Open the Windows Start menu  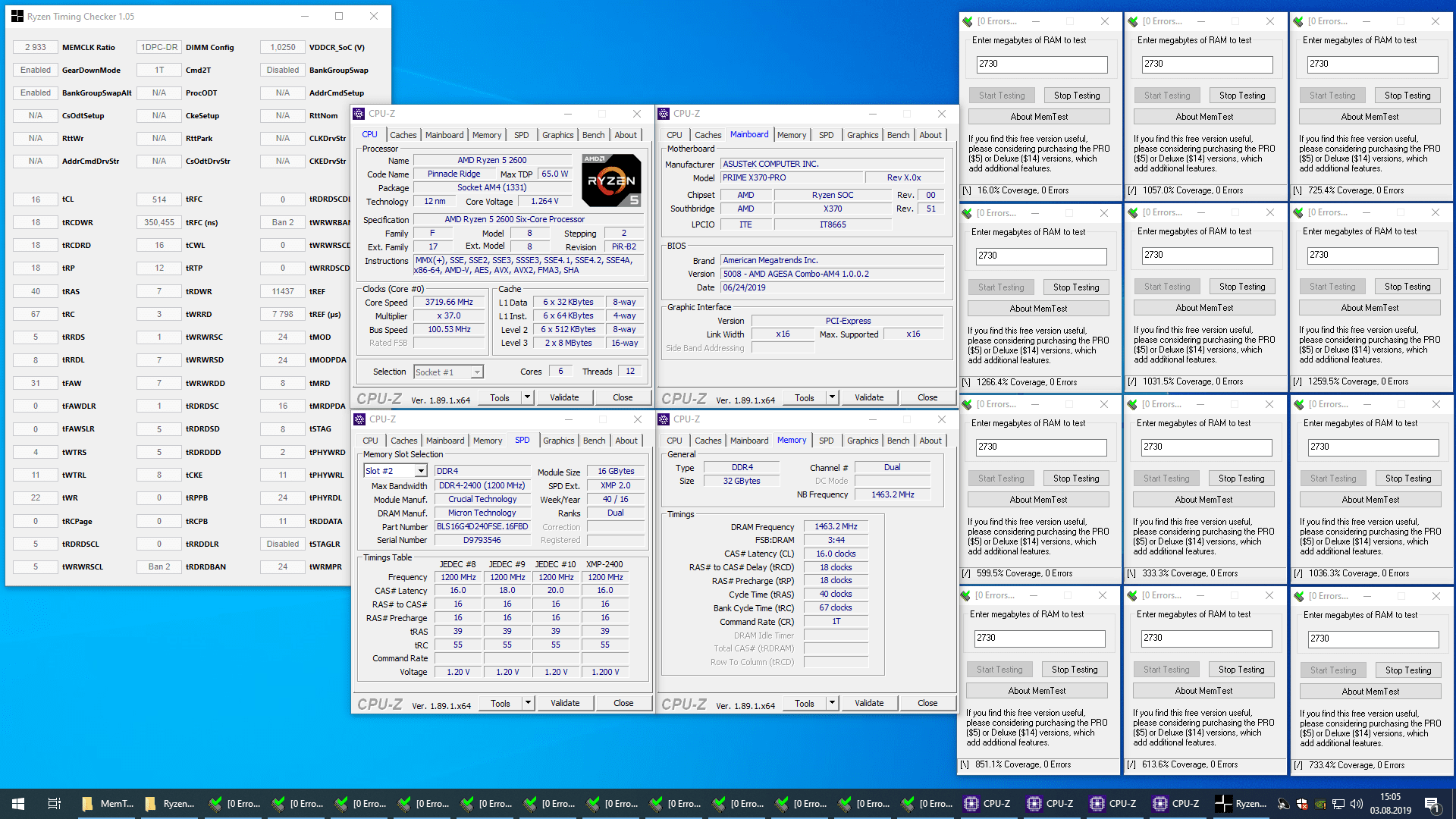click(x=18, y=804)
